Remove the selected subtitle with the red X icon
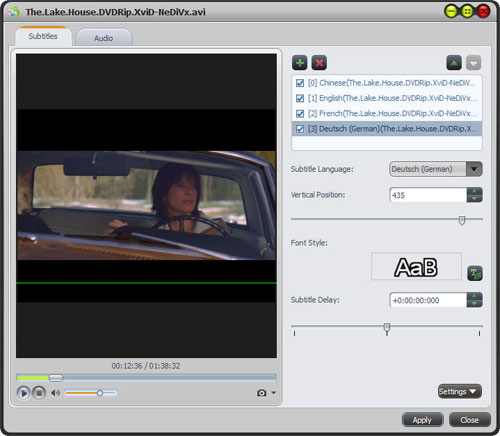Viewport: 500px width, 436px height. [x=319, y=63]
